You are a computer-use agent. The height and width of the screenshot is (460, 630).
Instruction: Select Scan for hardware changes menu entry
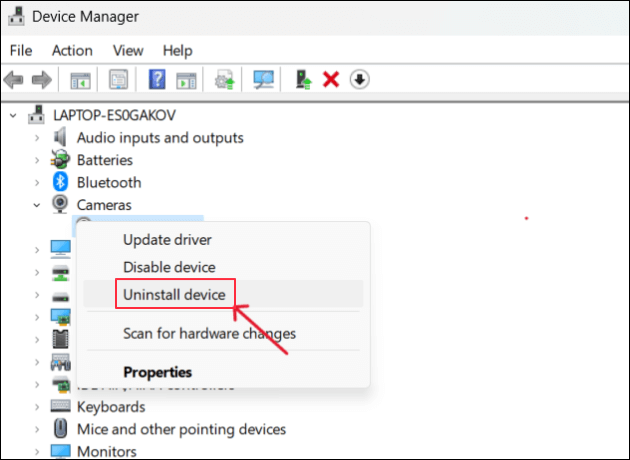point(223,333)
